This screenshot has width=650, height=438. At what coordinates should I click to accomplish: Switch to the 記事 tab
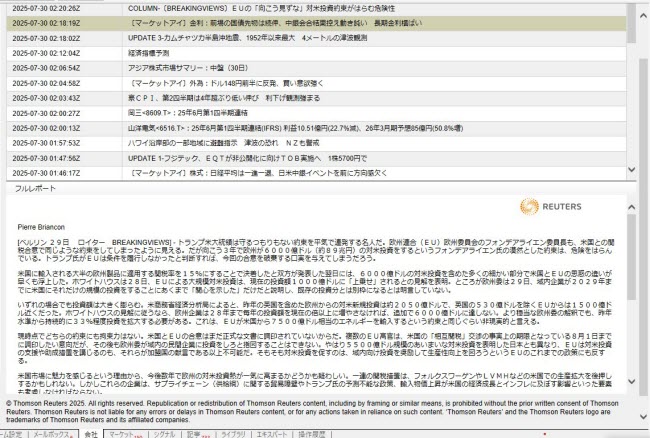tap(199, 434)
